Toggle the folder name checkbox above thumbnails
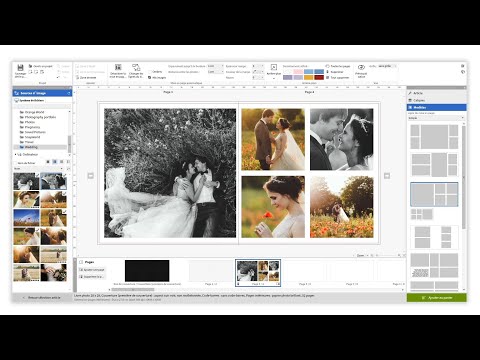The height and width of the screenshot is (360, 480). (x=15, y=163)
